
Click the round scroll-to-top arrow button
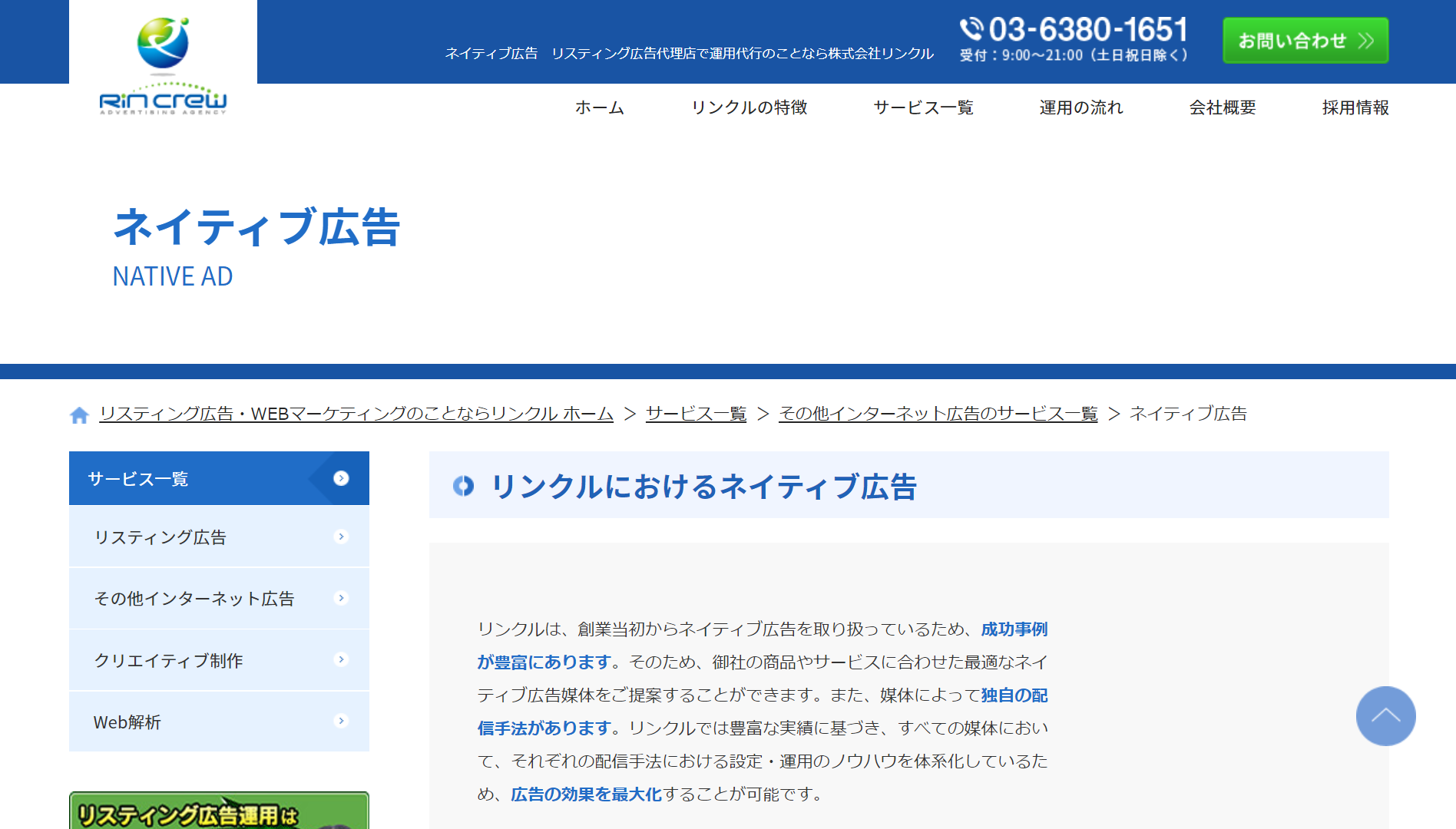1385,715
